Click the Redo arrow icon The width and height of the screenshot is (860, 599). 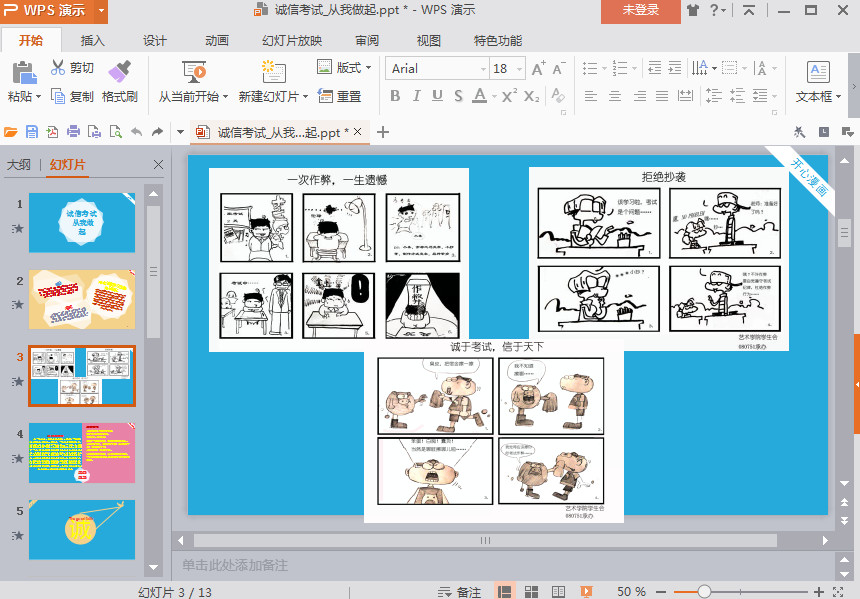coord(157,132)
